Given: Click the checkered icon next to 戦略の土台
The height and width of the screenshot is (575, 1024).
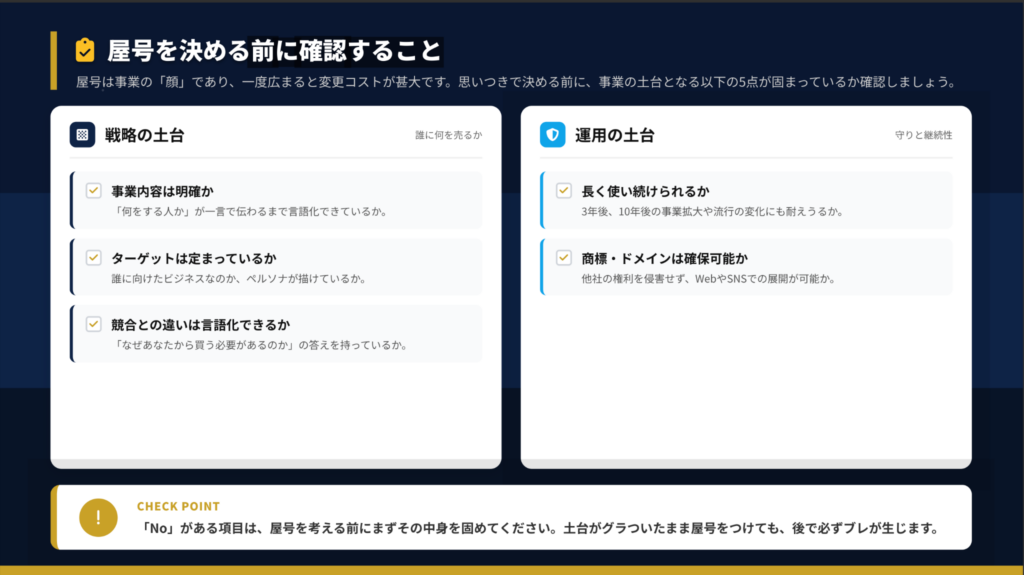Looking at the screenshot, I should pos(82,135).
